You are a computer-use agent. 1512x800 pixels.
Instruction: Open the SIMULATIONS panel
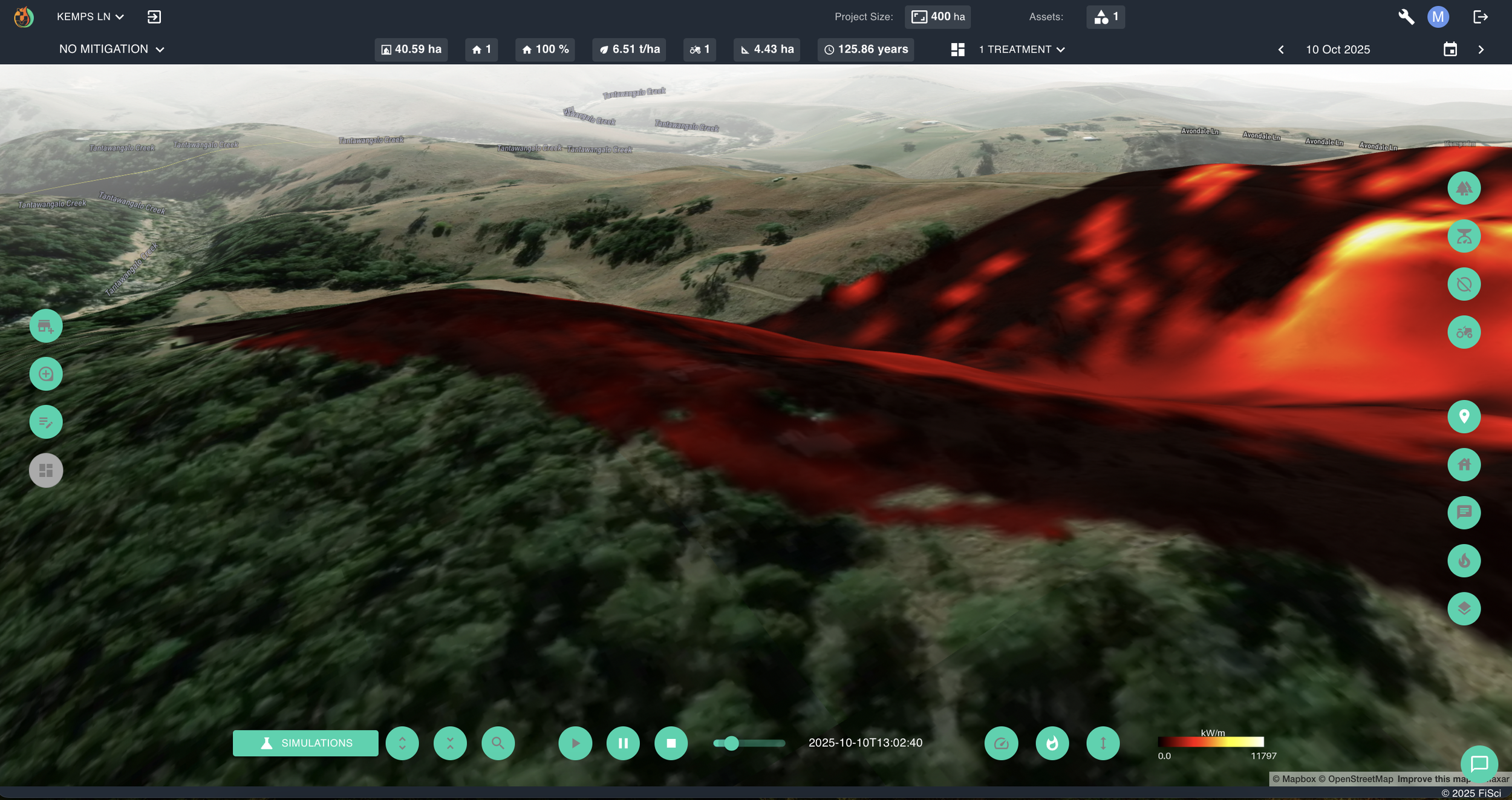pos(305,743)
